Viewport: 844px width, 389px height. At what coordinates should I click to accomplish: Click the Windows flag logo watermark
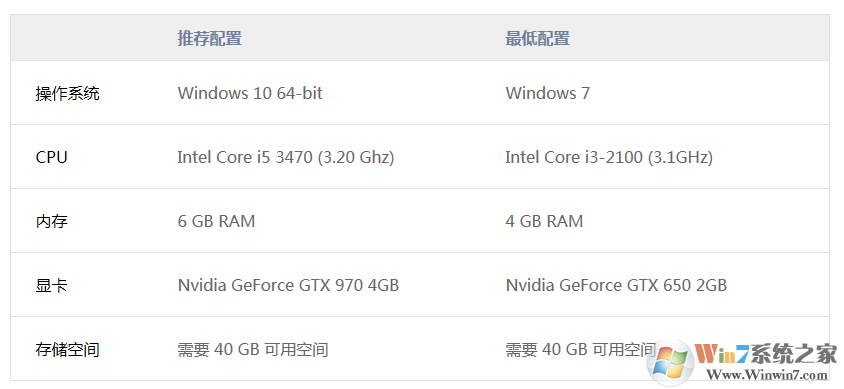(x=670, y=360)
